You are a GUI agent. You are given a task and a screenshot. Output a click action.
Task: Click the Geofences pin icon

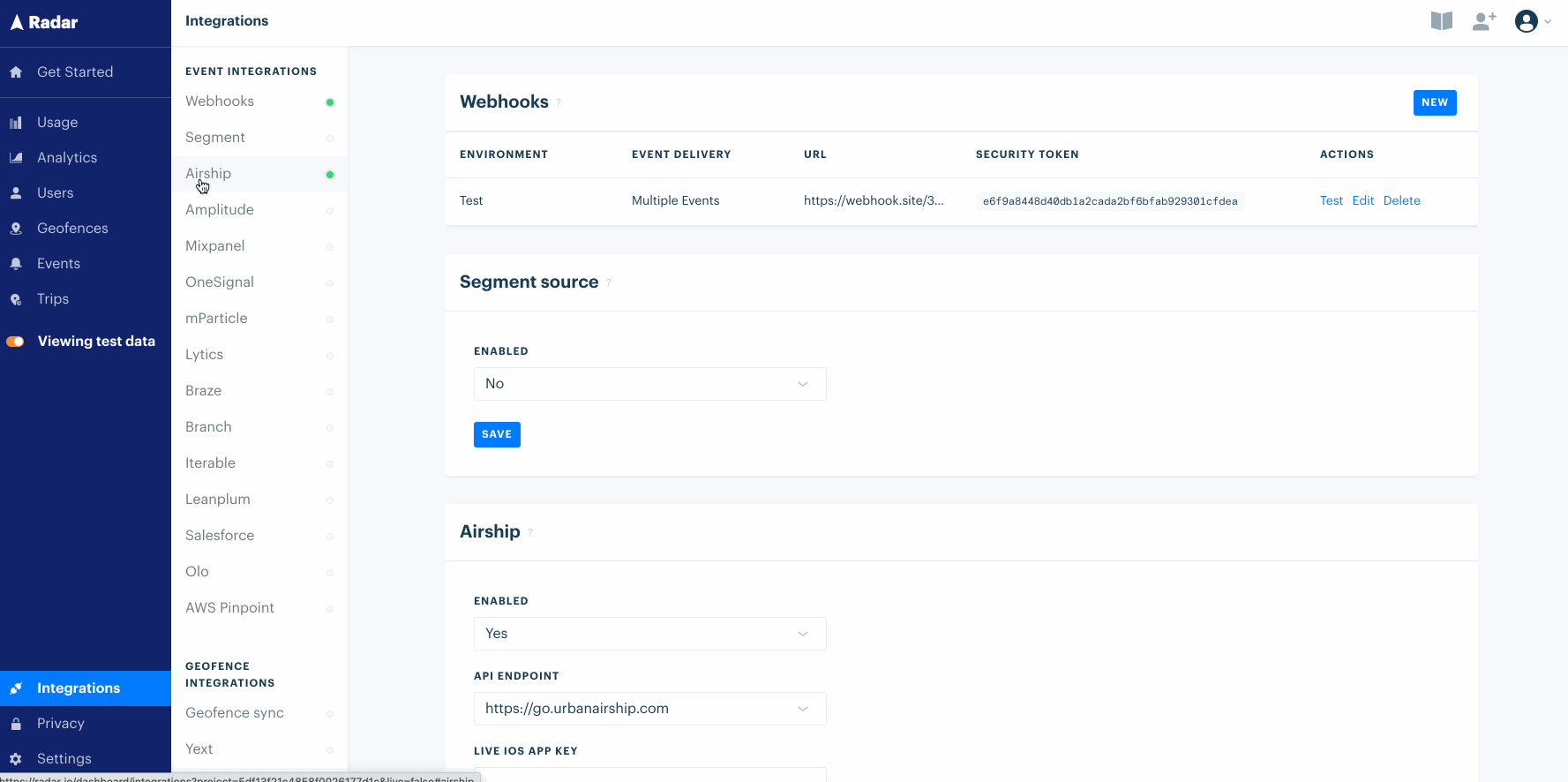[16, 229]
